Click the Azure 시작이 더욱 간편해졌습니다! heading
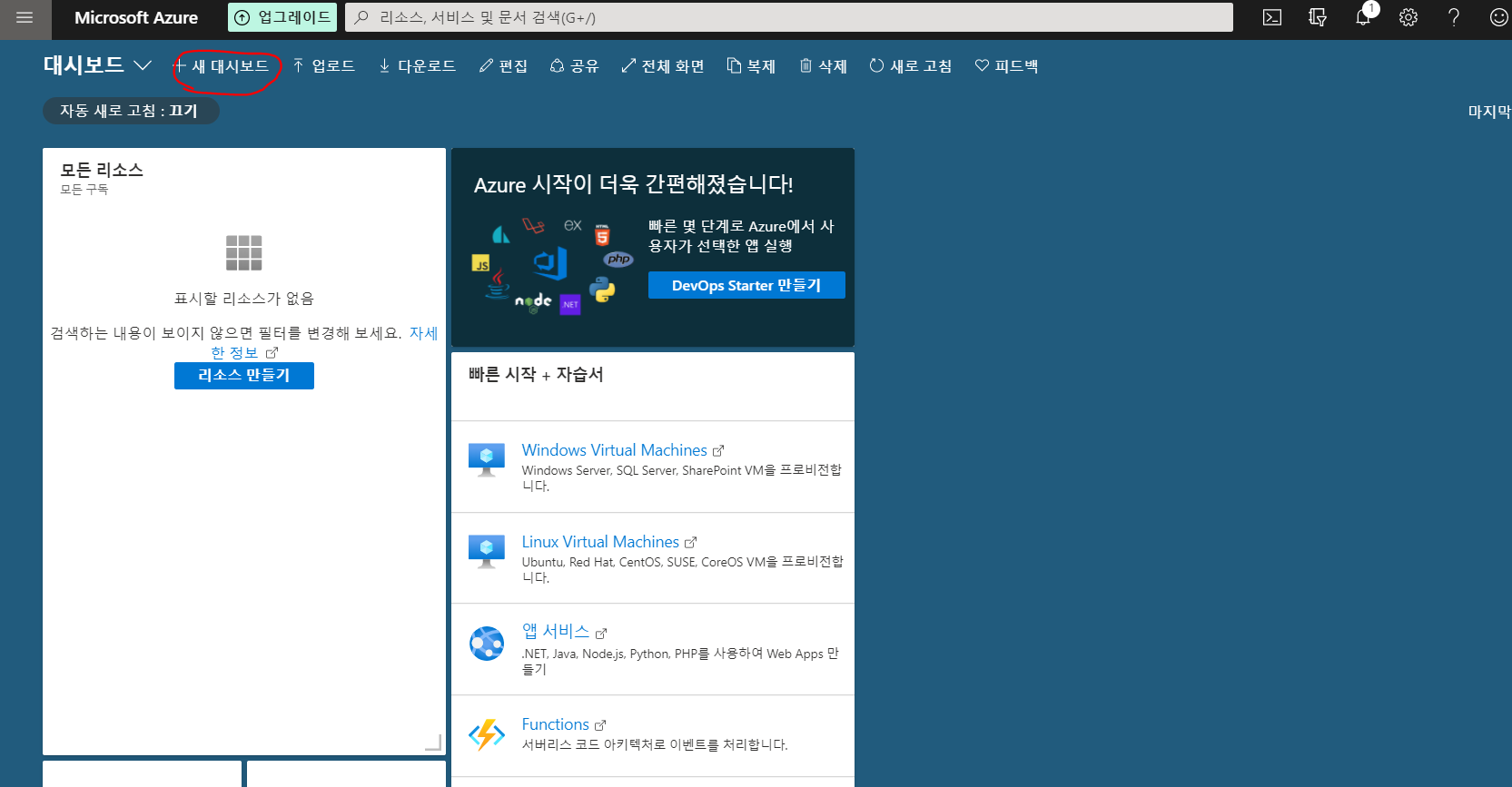This screenshot has height=787, width=1512. pos(634,184)
